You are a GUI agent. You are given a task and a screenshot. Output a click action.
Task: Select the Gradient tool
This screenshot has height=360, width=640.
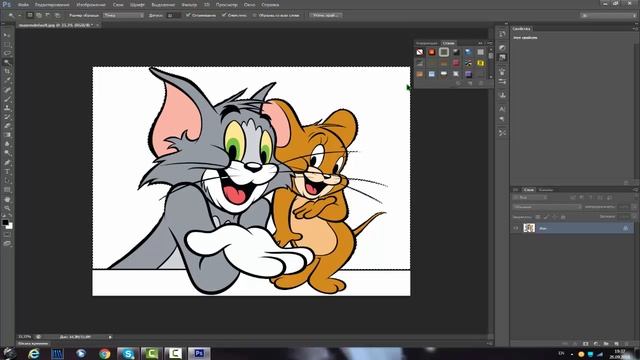click(x=7, y=135)
